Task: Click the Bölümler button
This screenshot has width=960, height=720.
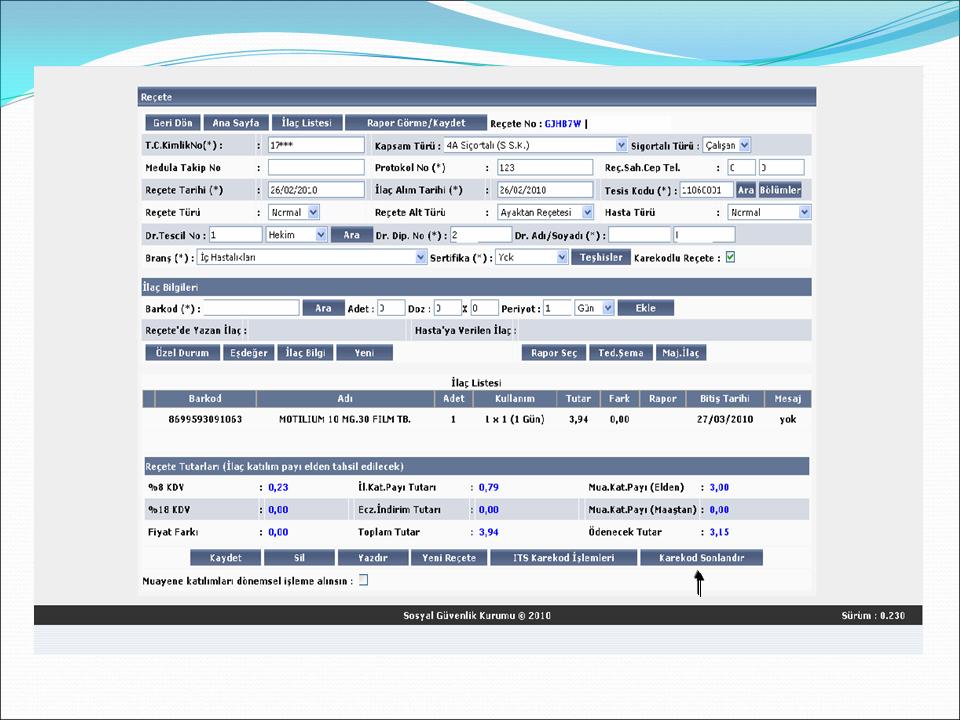Action: [780, 189]
